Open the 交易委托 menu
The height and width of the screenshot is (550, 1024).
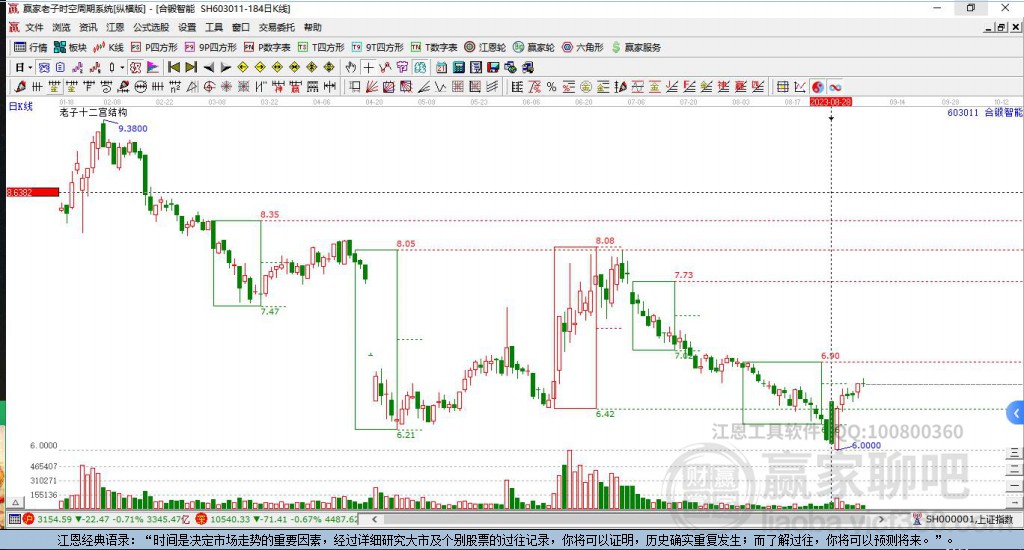(x=277, y=27)
